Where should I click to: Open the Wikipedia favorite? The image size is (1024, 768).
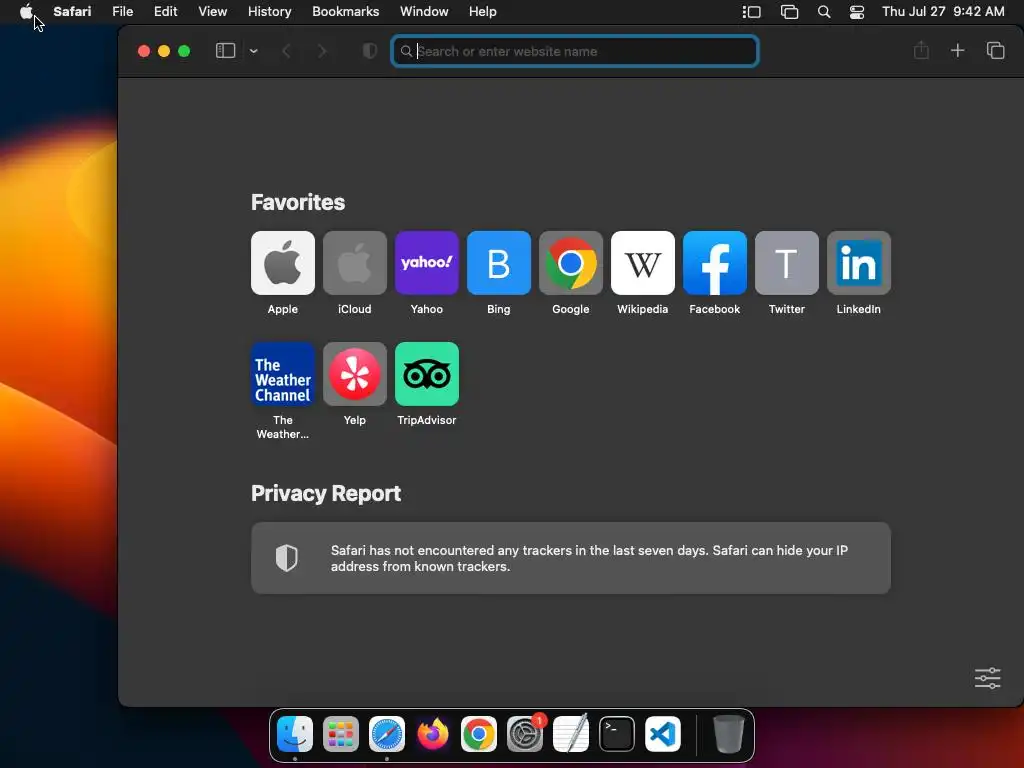click(x=643, y=263)
